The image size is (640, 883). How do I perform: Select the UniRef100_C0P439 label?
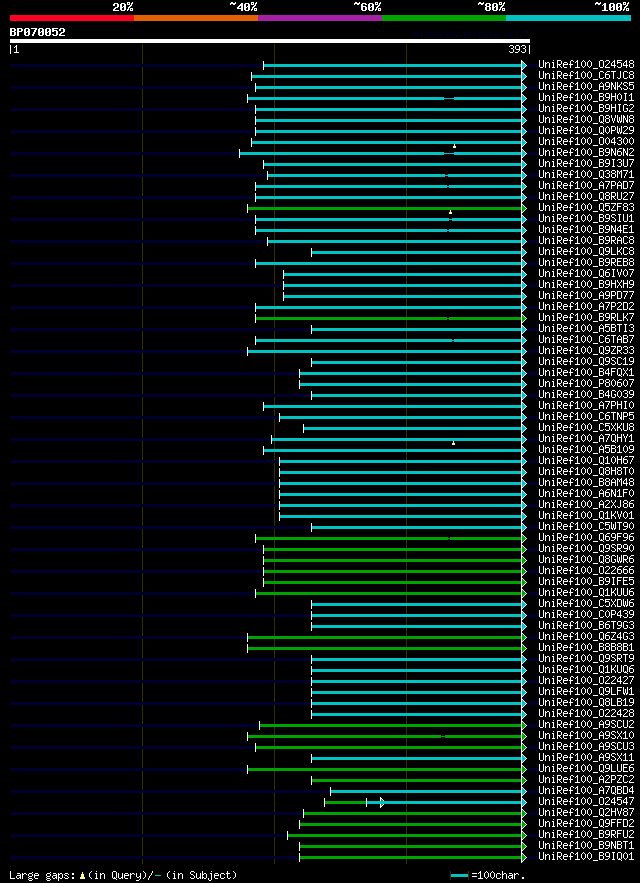pos(586,614)
